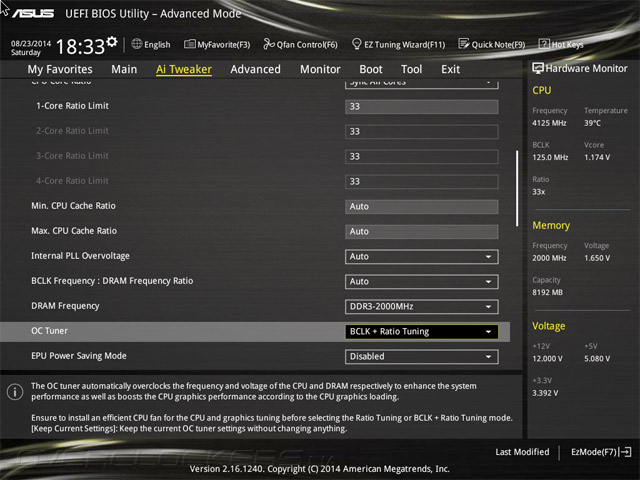This screenshot has width=640, height=480.
Task: Open BCLK Frequency : DRAM Frequency Ratio dropdown
Action: click(422, 282)
